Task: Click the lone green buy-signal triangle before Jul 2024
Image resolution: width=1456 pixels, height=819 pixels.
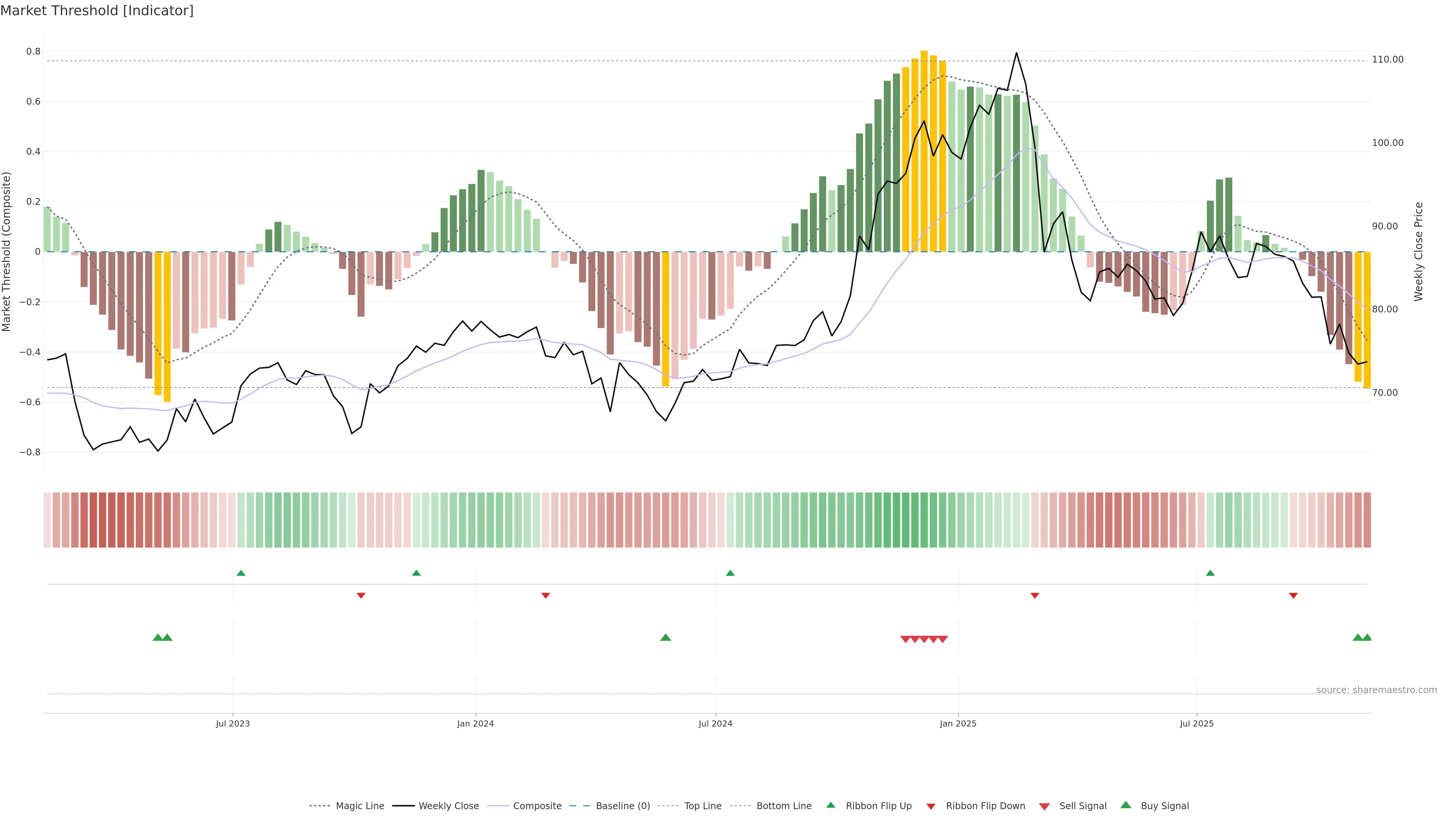Action: tap(665, 637)
